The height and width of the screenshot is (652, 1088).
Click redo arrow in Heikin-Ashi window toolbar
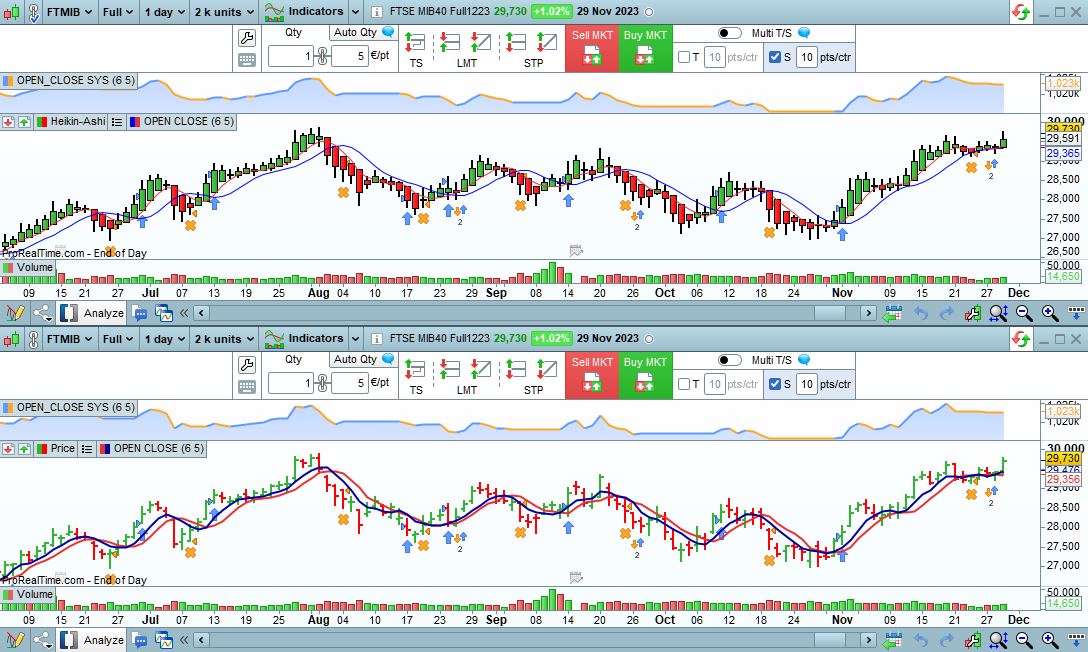(946, 314)
